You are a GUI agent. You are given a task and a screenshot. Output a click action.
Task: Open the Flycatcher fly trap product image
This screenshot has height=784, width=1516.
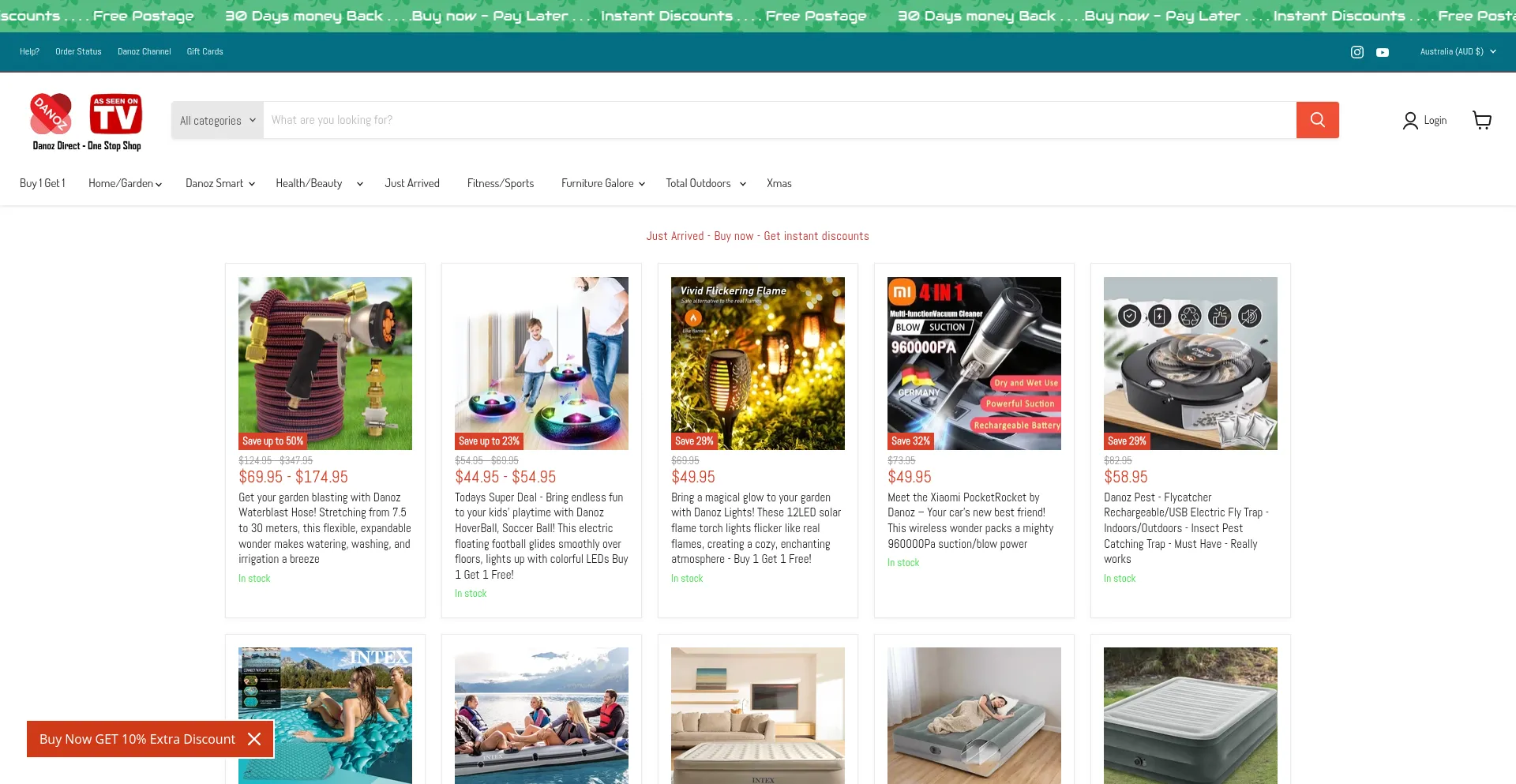(1191, 363)
